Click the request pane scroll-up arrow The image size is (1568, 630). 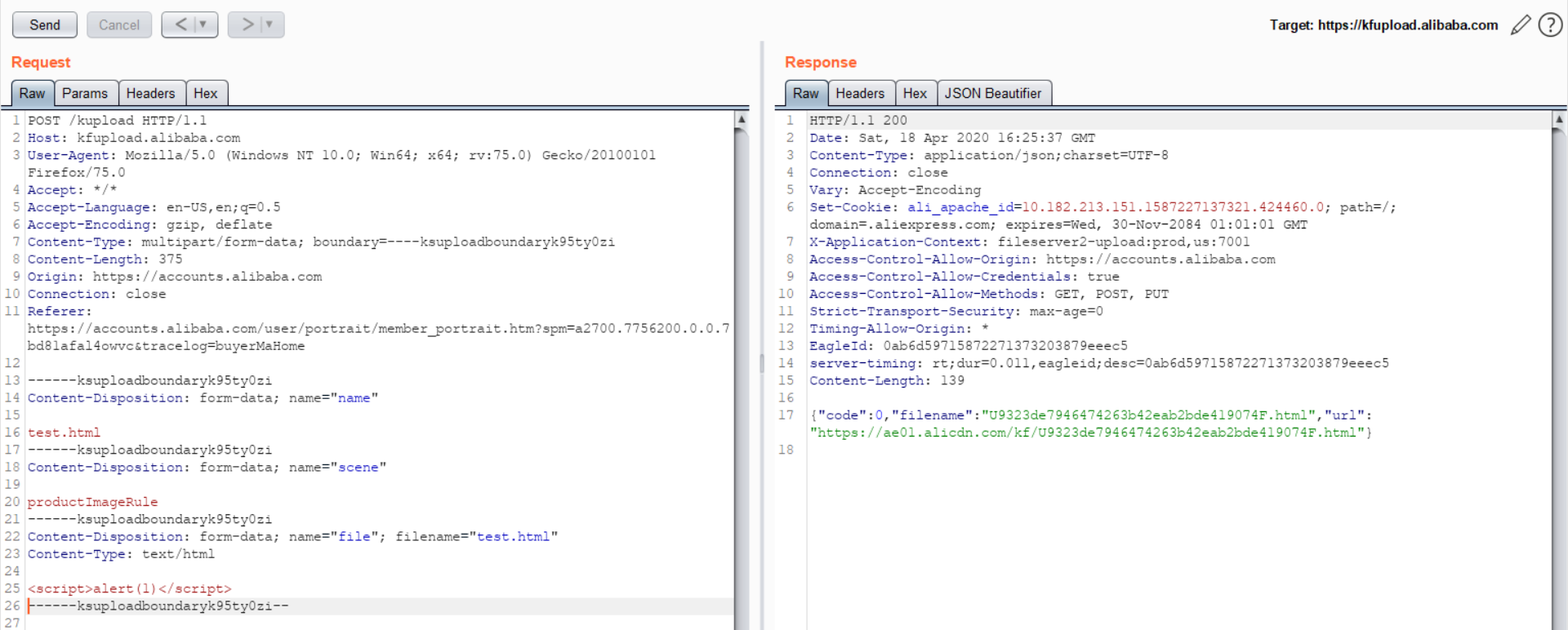(742, 119)
